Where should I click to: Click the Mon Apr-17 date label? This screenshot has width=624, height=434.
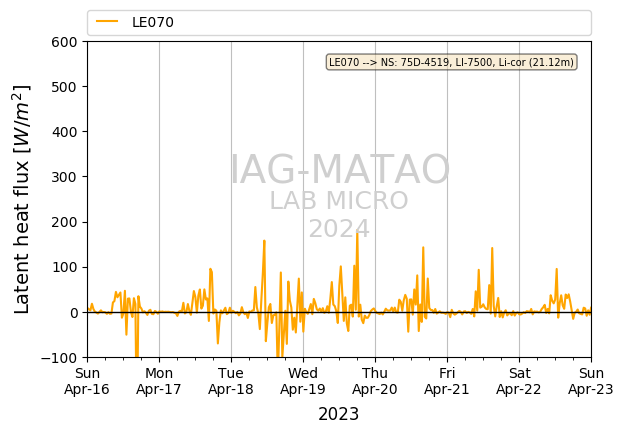[159, 381]
